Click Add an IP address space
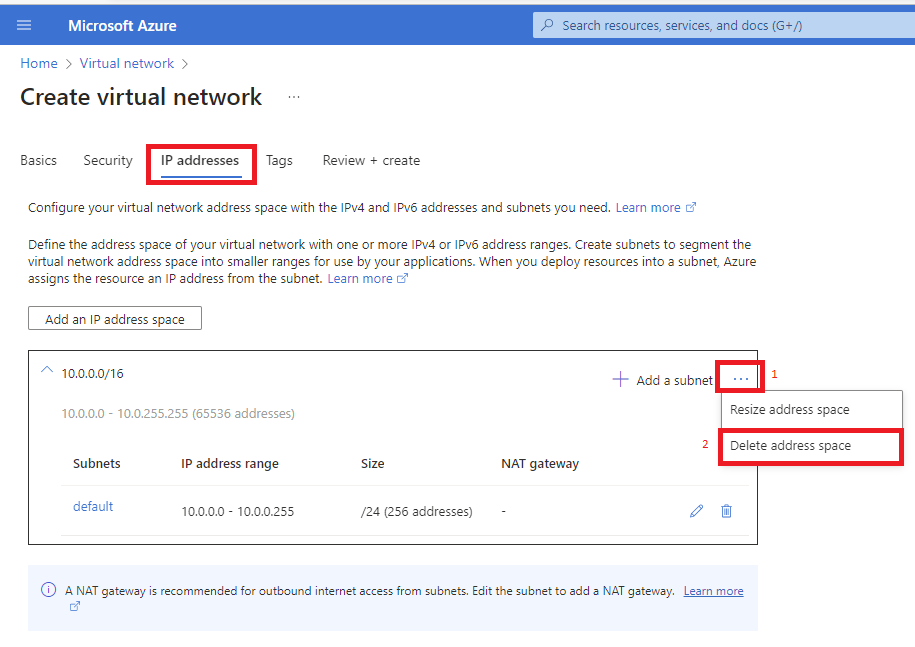Viewport: 915px width, 647px height. click(114, 318)
